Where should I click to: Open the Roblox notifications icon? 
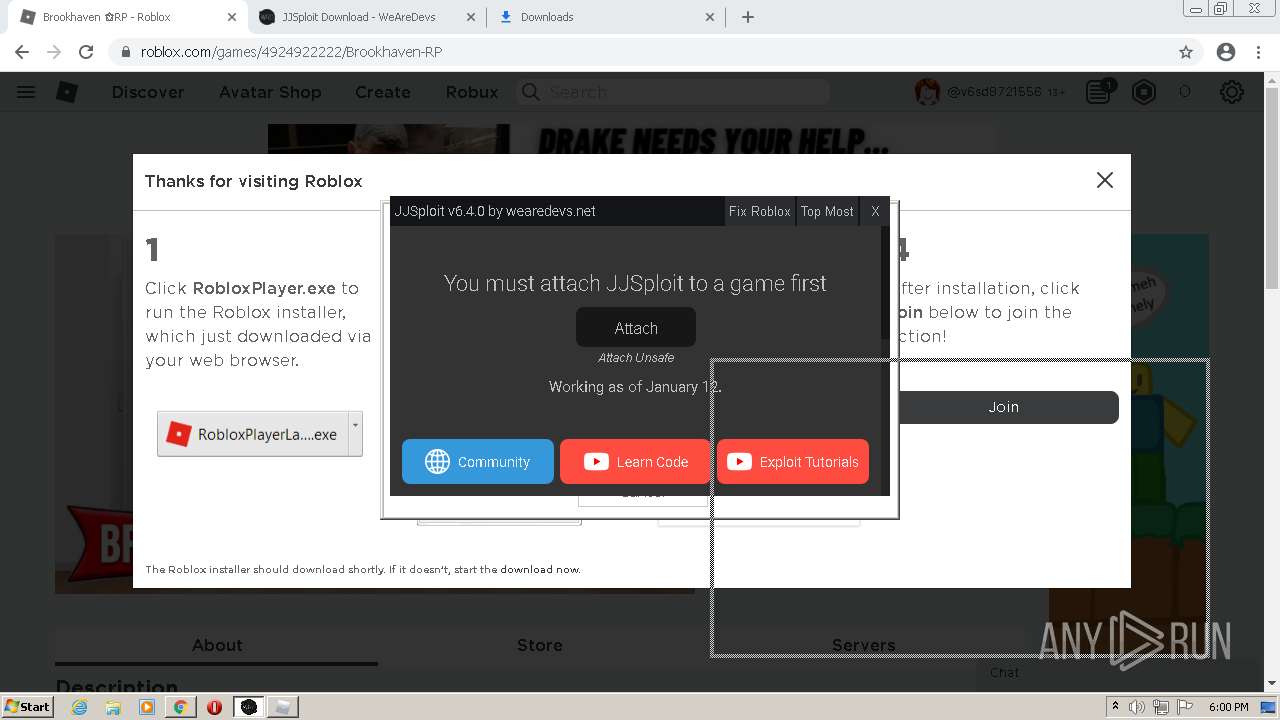[1100, 92]
